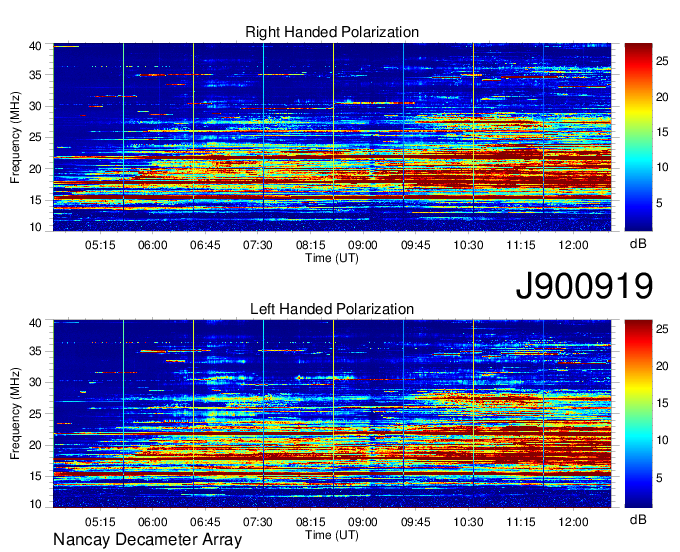This screenshot has width=680, height=552.
Task: Click the bottom plot's 'Frequency (MHz)' axis label
Action: [15, 414]
